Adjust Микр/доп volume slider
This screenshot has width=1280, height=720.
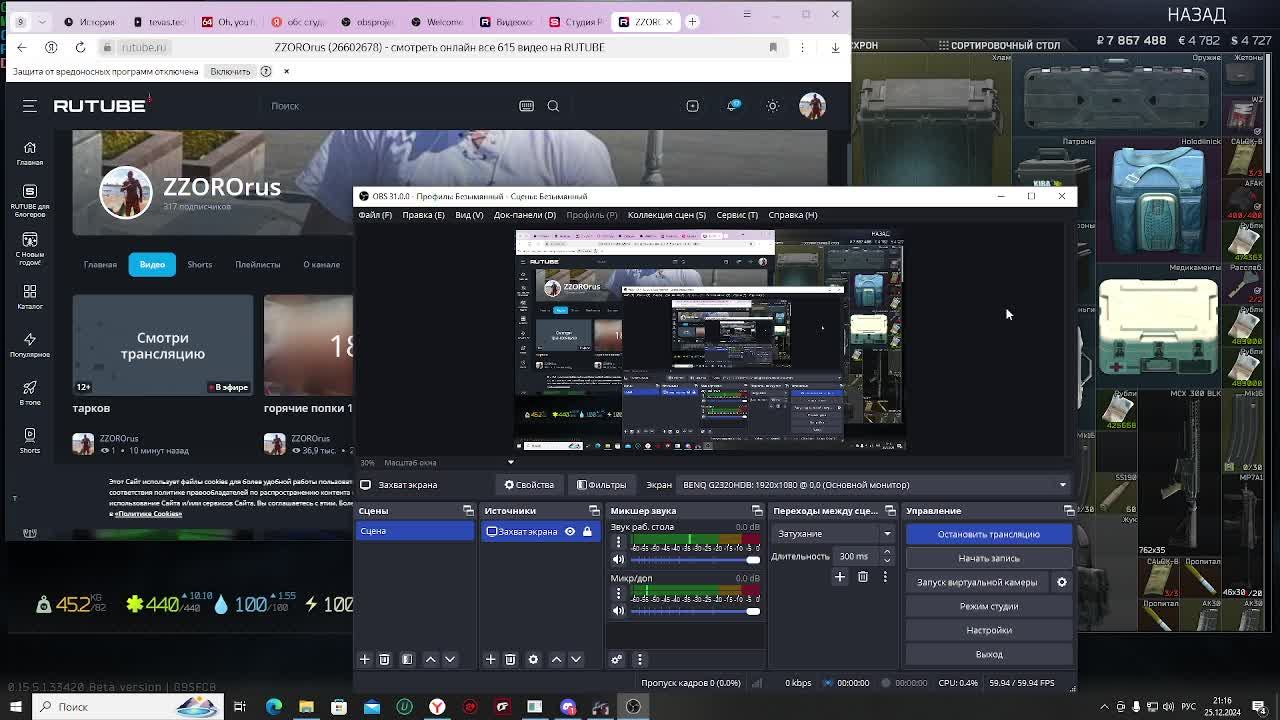[x=695, y=611]
